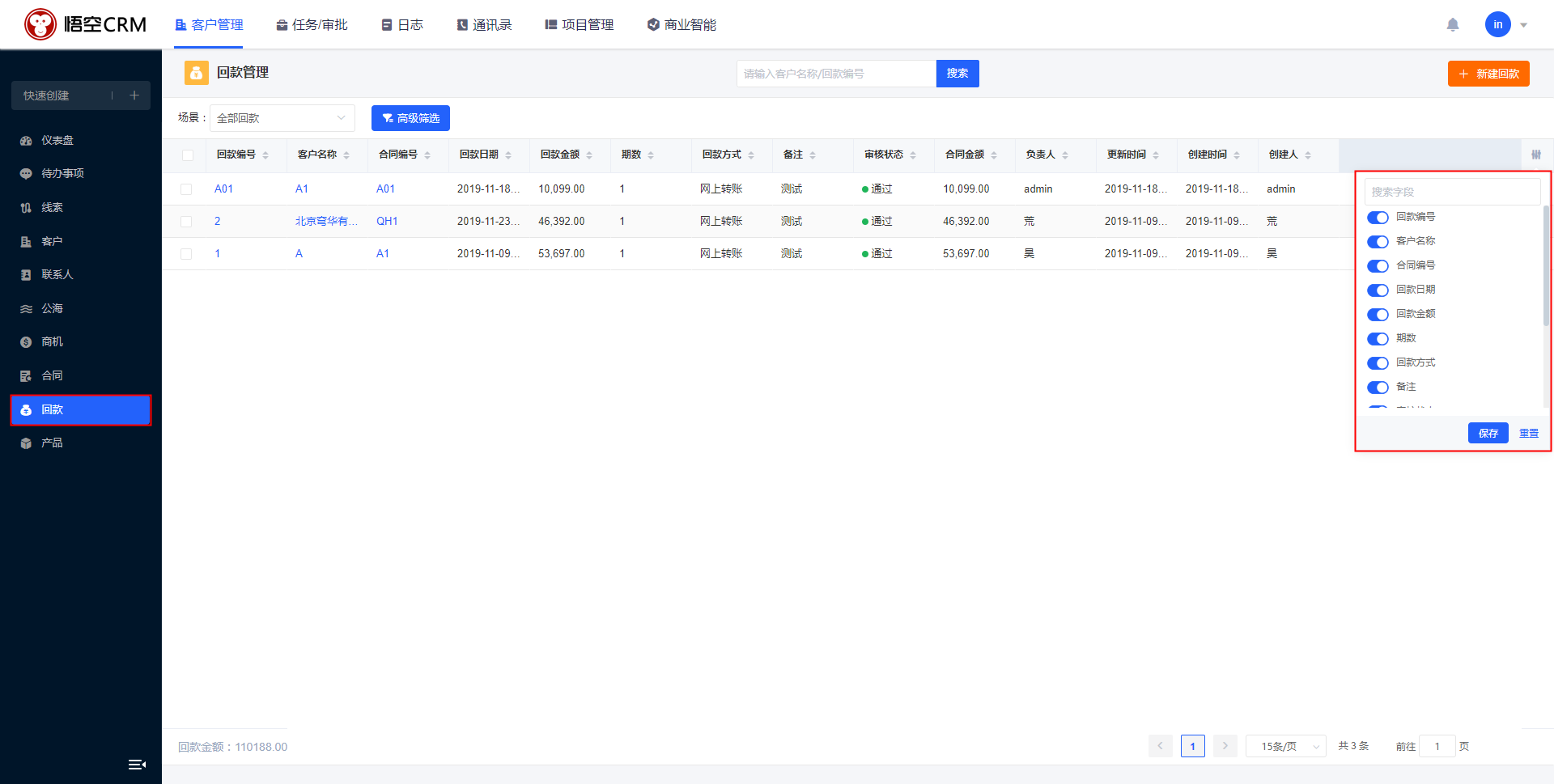The height and width of the screenshot is (784, 1554).
Task: Click the 新建回款 button
Action: pos(1488,74)
